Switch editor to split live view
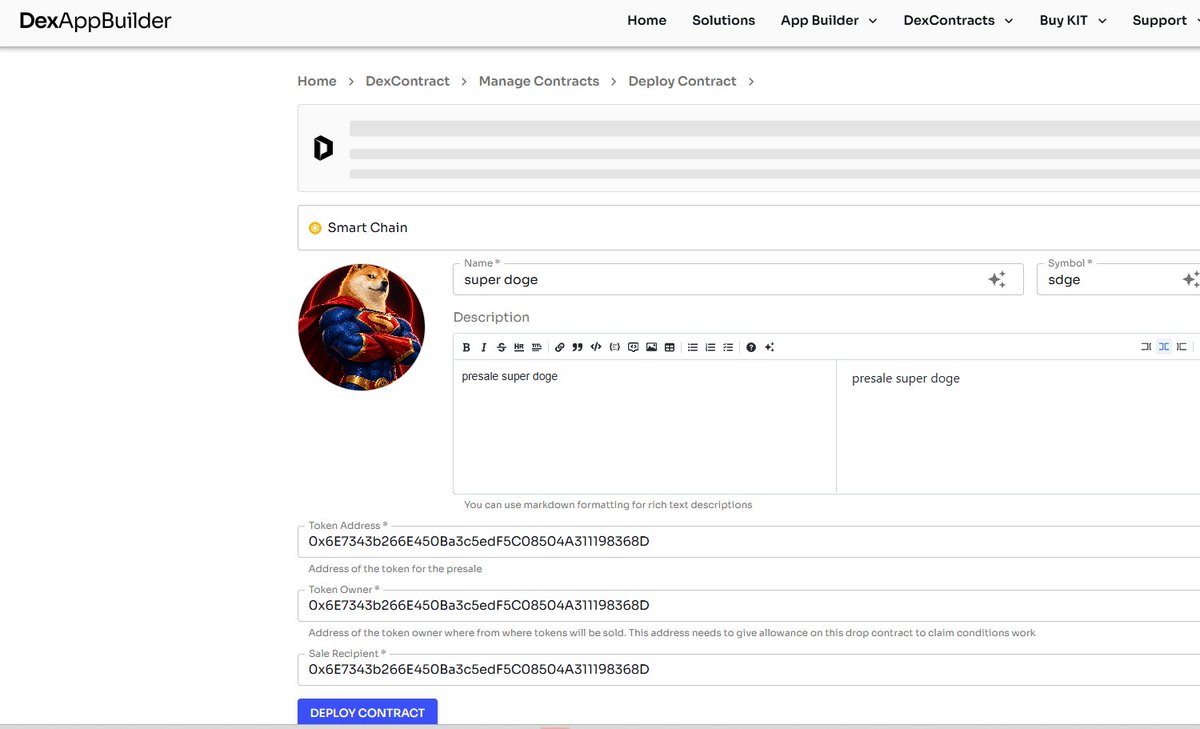Image resolution: width=1200 pixels, height=729 pixels. [x=1164, y=347]
